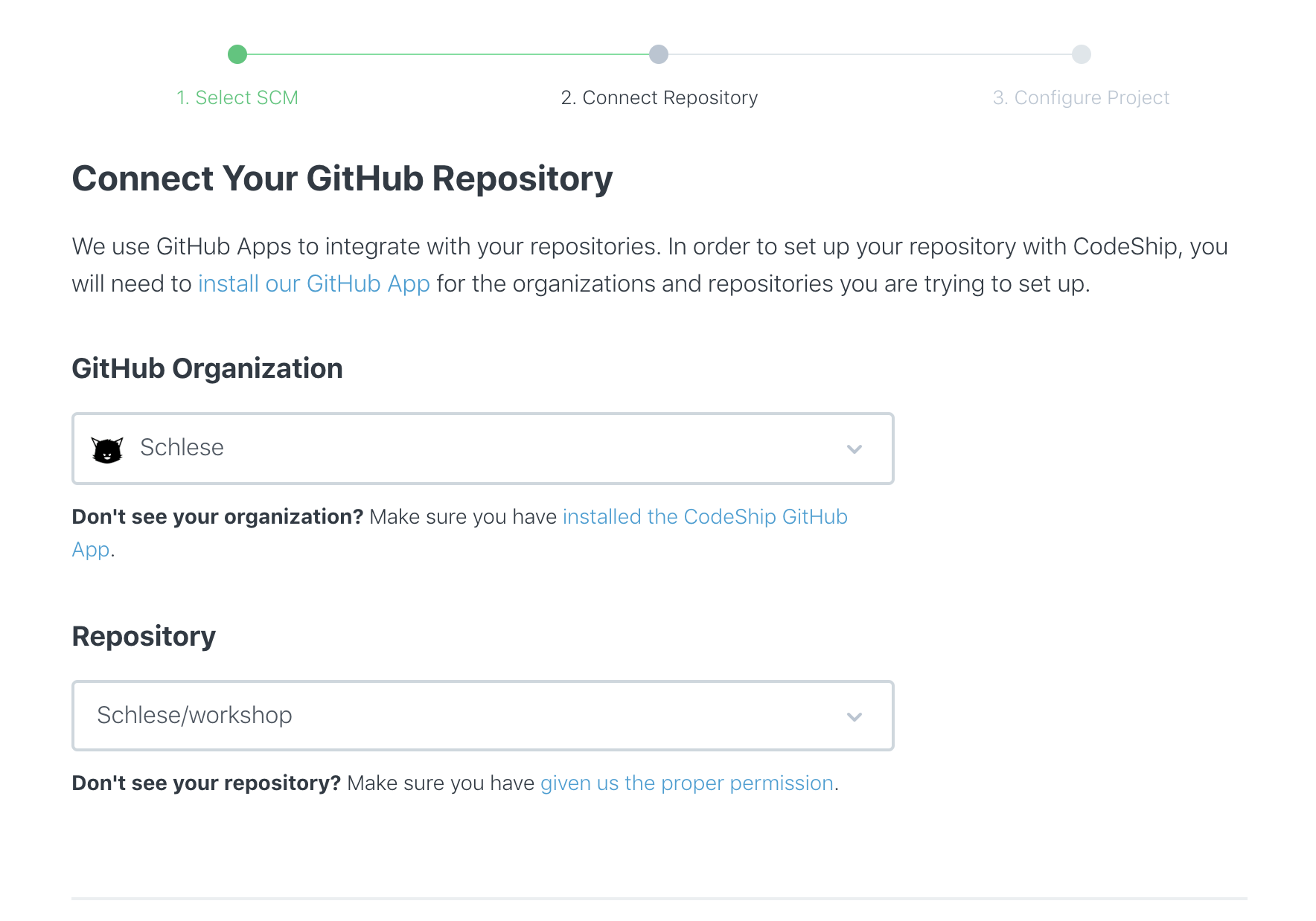Screen dimensions: 1316x921
Task: Click the GitHub Organization section heading
Action: click(x=208, y=368)
